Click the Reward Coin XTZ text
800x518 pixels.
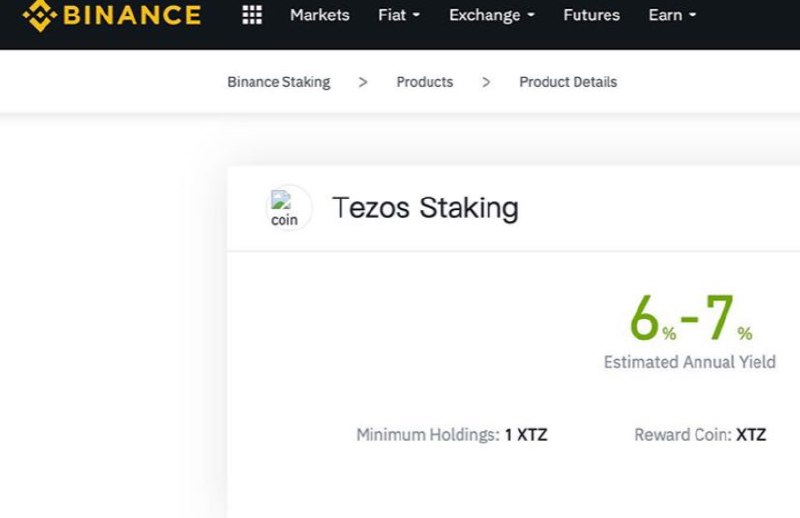click(700, 435)
